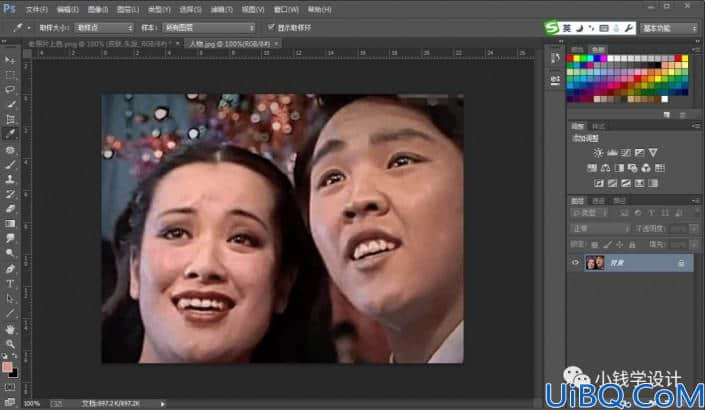Toggle lock all in Layers panel
The height and width of the screenshot is (410, 705).
coord(632,245)
